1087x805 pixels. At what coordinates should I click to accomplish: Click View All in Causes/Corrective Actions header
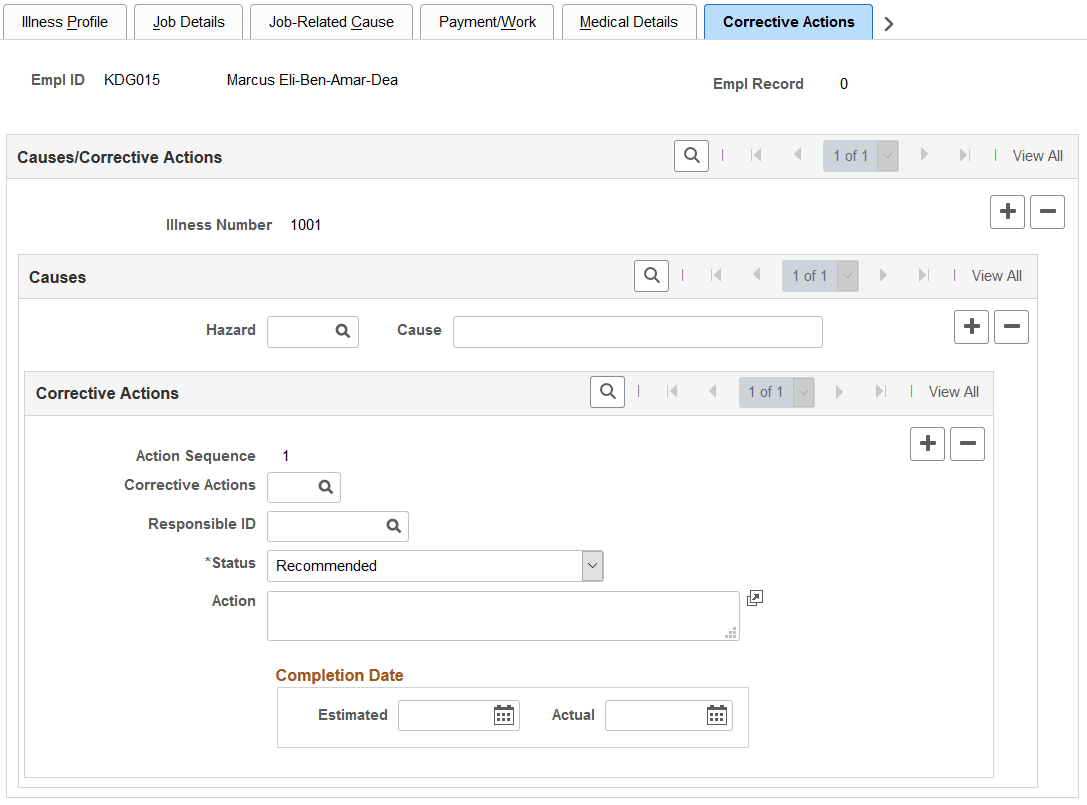click(x=1037, y=155)
